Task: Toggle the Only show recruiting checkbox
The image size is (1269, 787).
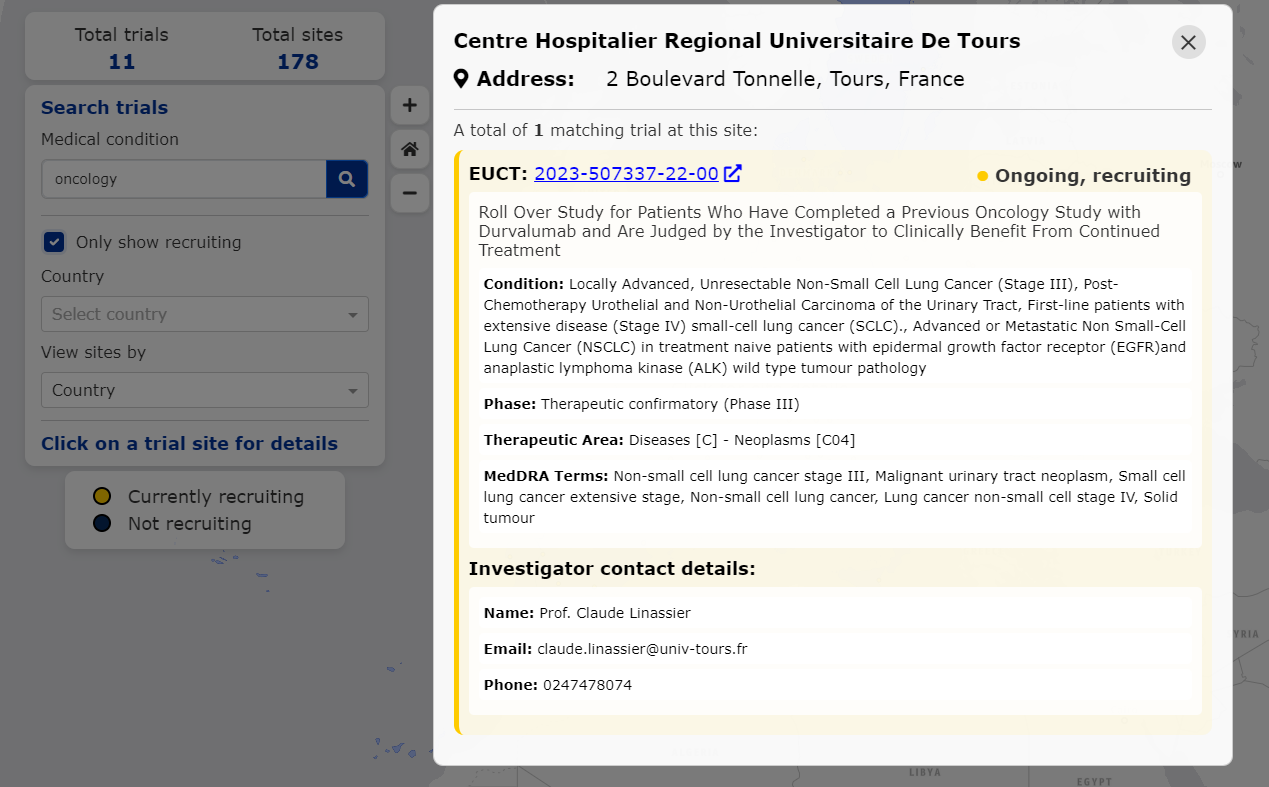Action: 54,242
